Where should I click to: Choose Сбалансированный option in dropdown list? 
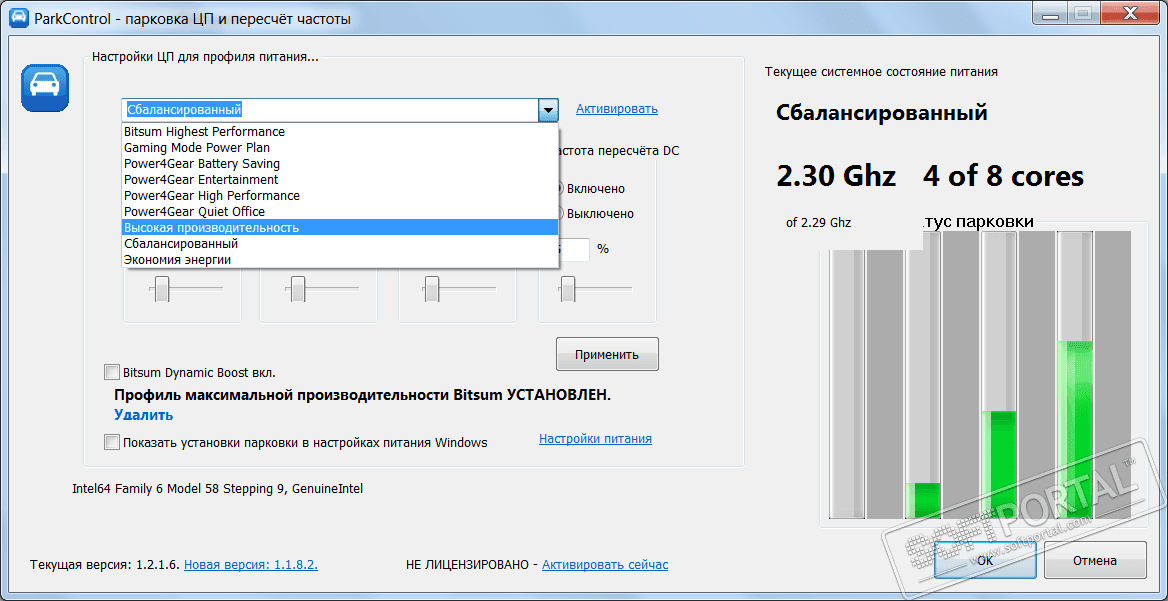click(340, 244)
